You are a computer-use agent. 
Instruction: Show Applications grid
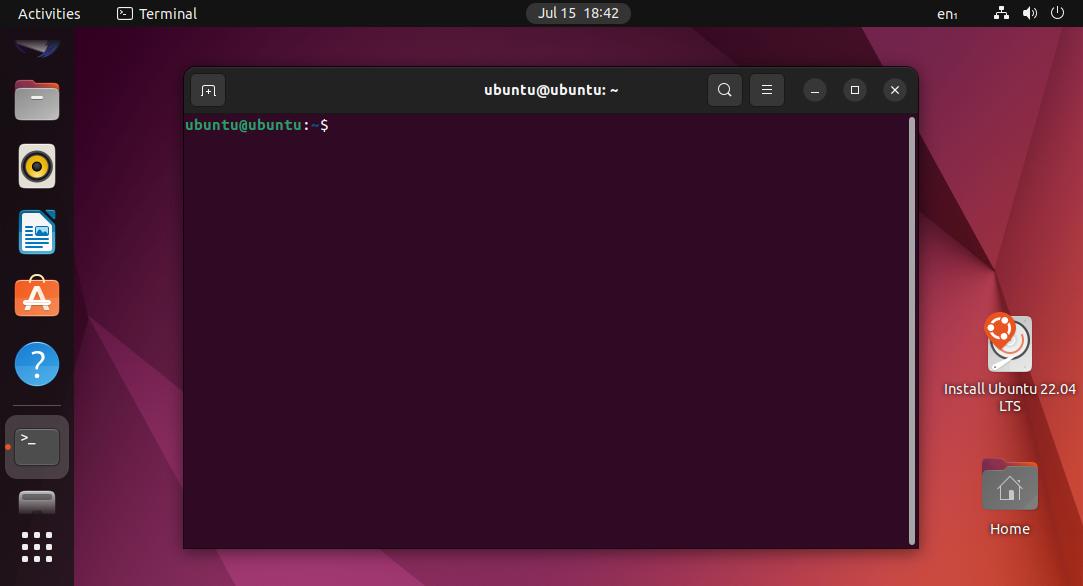click(37, 547)
